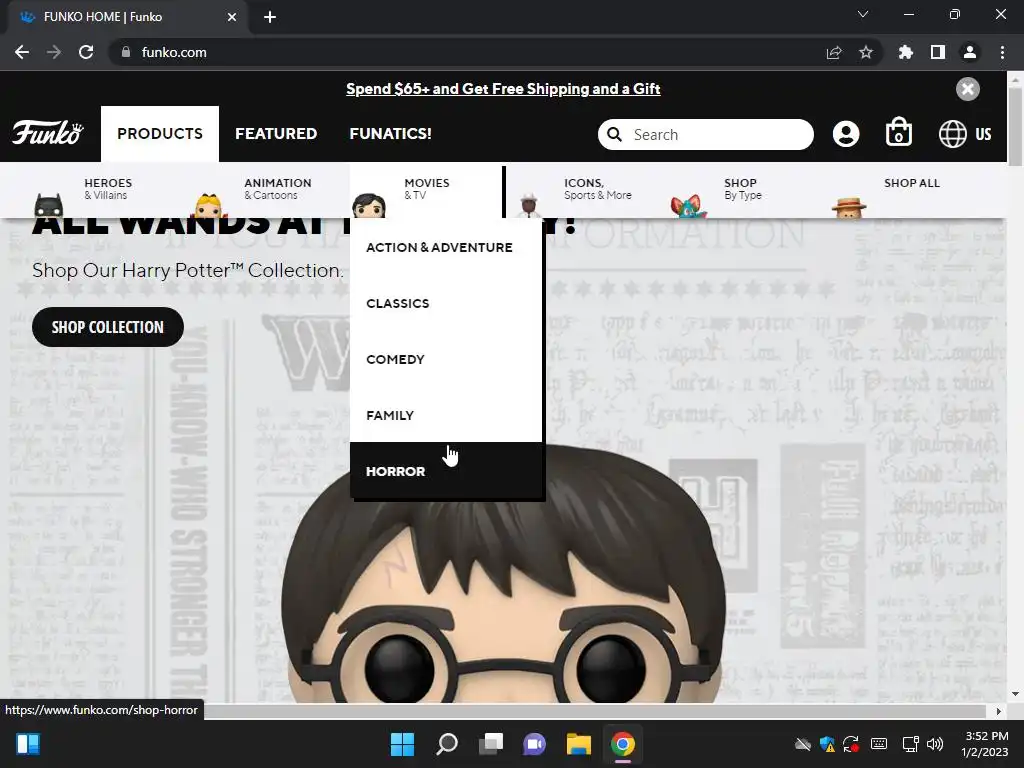1024x768 pixels.
Task: Toggle Chrome side panel icon
Action: 938,52
